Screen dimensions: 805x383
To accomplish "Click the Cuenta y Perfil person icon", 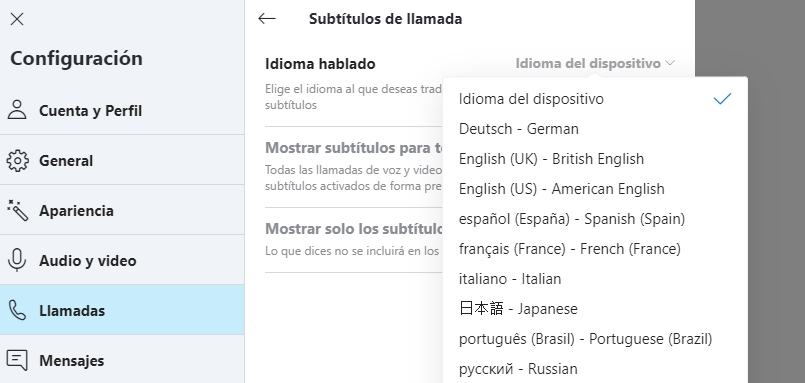I will pos(17,110).
